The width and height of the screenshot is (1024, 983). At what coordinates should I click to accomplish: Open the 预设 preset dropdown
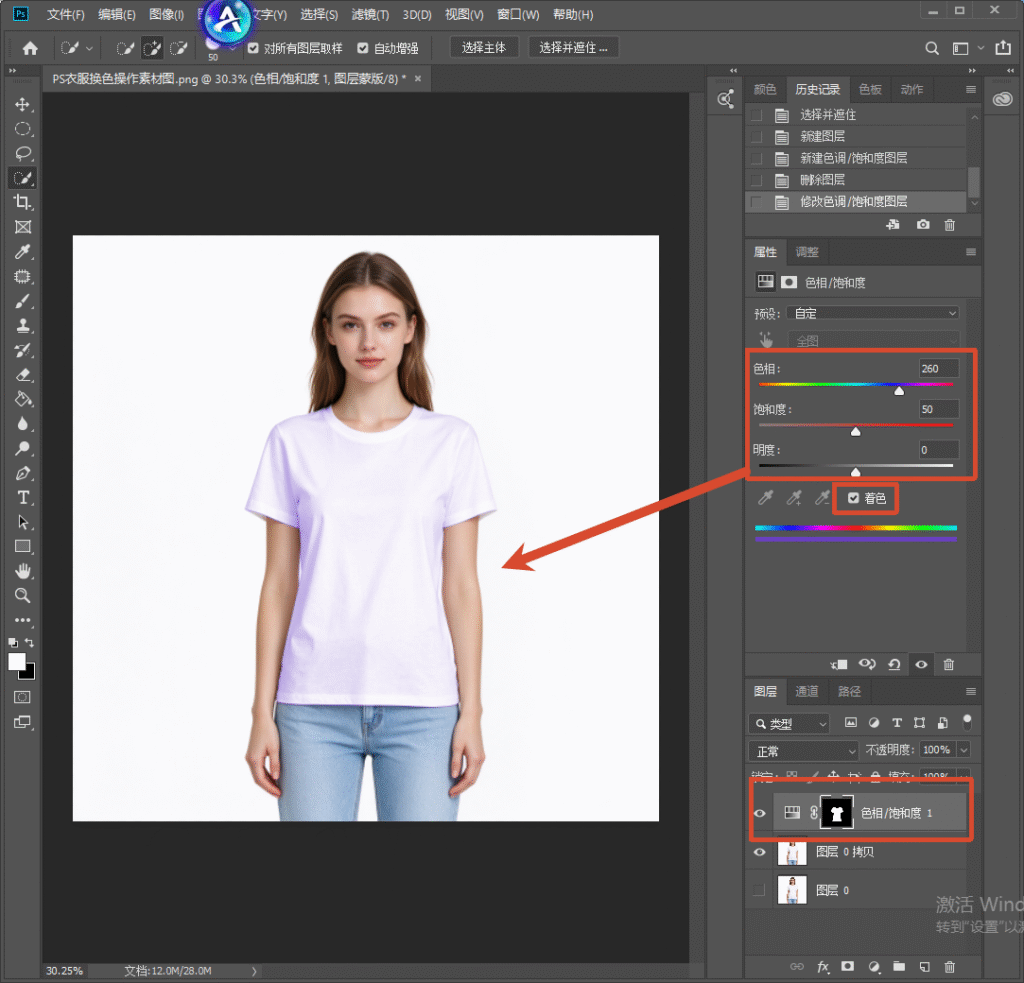872,314
